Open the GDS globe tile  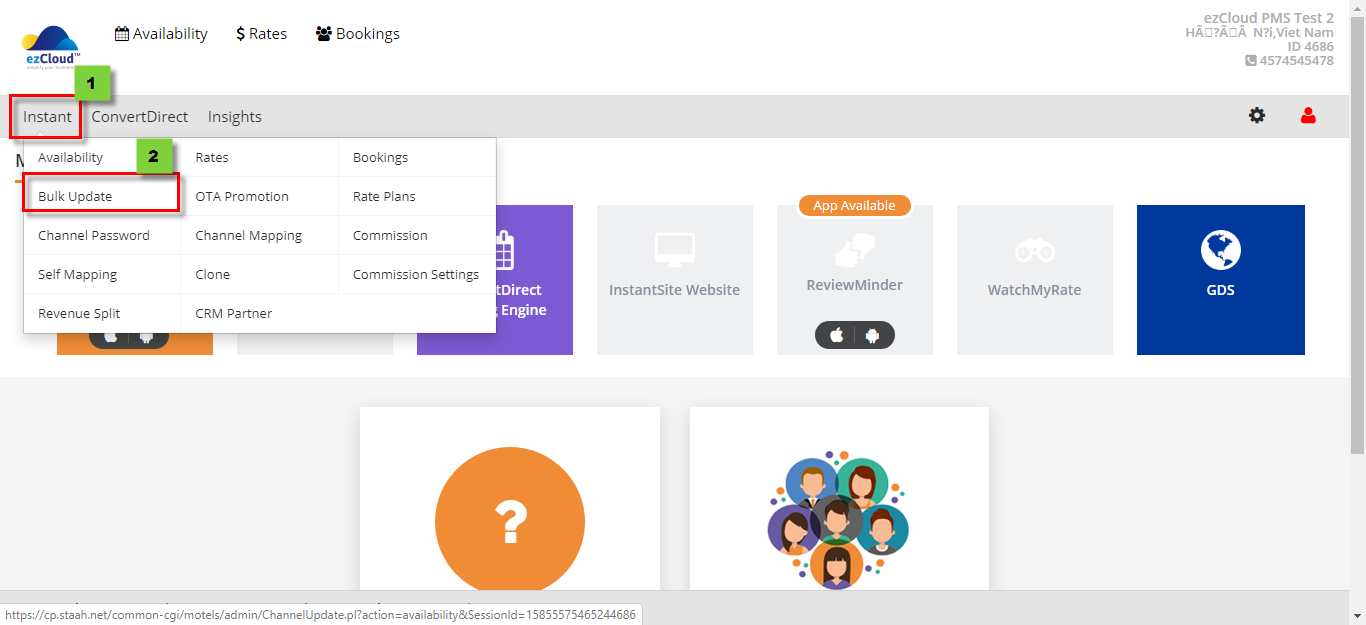(1220, 250)
